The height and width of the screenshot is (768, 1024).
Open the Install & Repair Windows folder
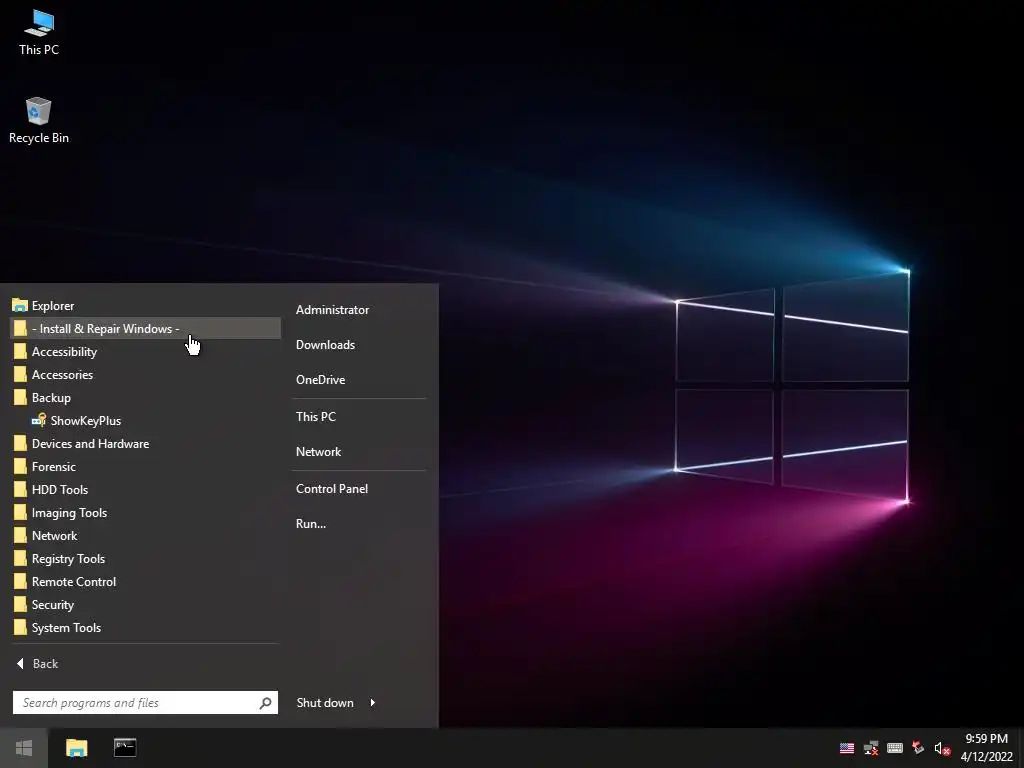(145, 328)
